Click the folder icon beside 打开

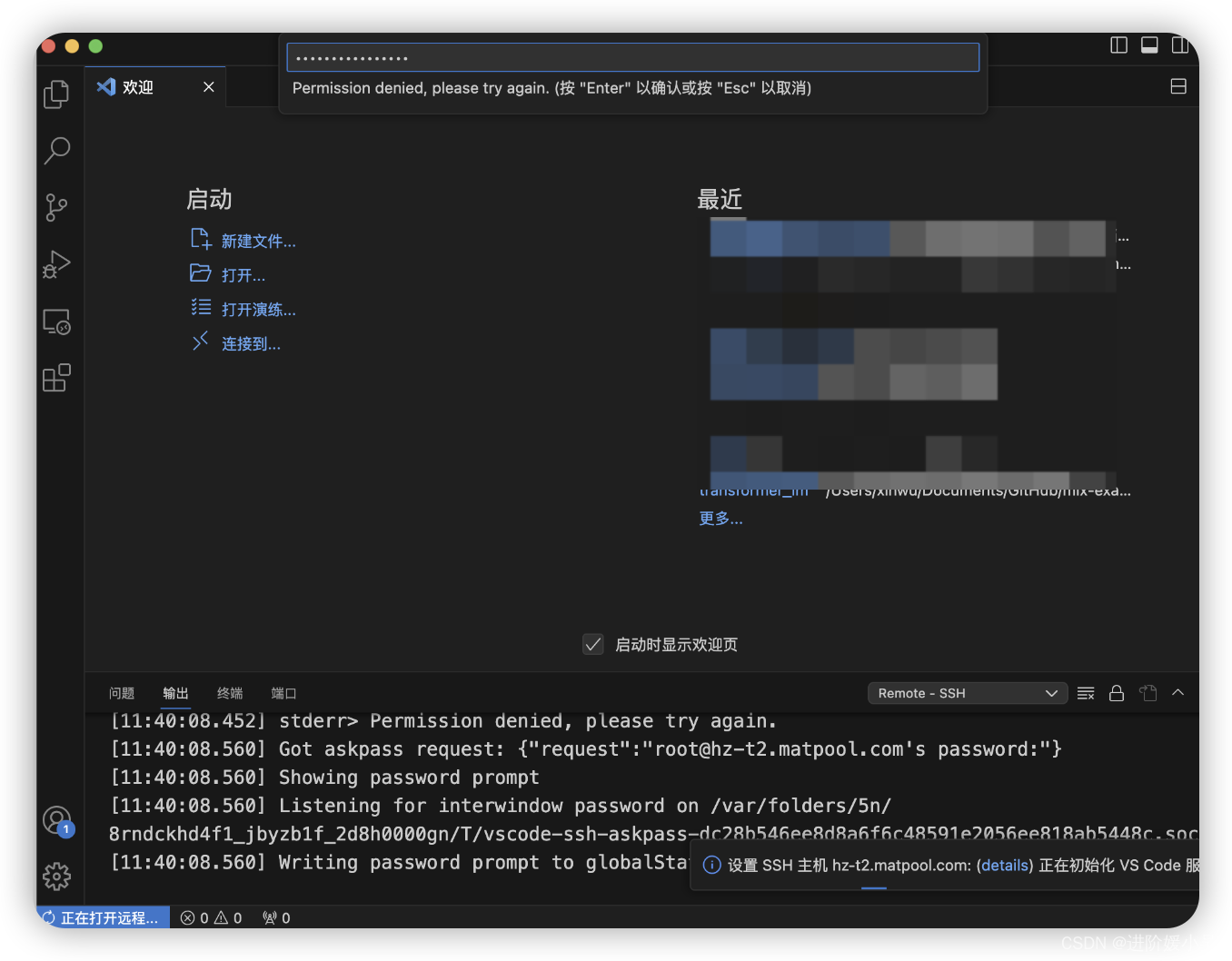coord(201,272)
